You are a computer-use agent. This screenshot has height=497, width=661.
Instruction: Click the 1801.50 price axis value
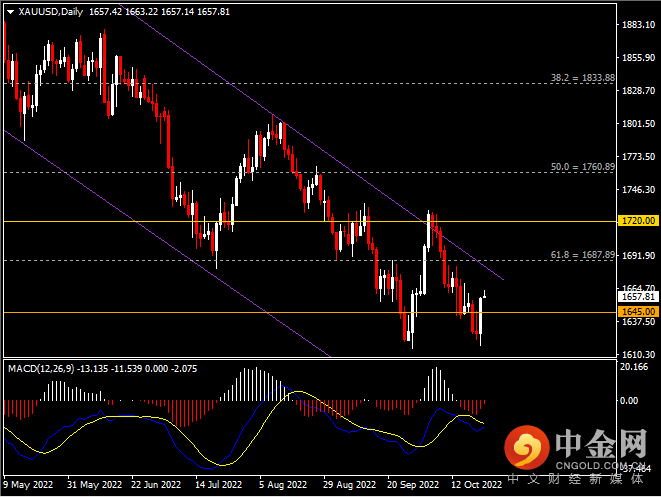(639, 124)
